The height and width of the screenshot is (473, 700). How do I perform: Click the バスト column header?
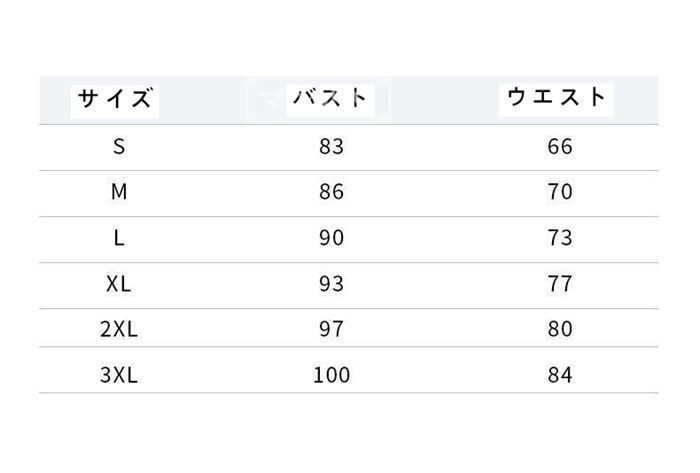[x=330, y=99]
